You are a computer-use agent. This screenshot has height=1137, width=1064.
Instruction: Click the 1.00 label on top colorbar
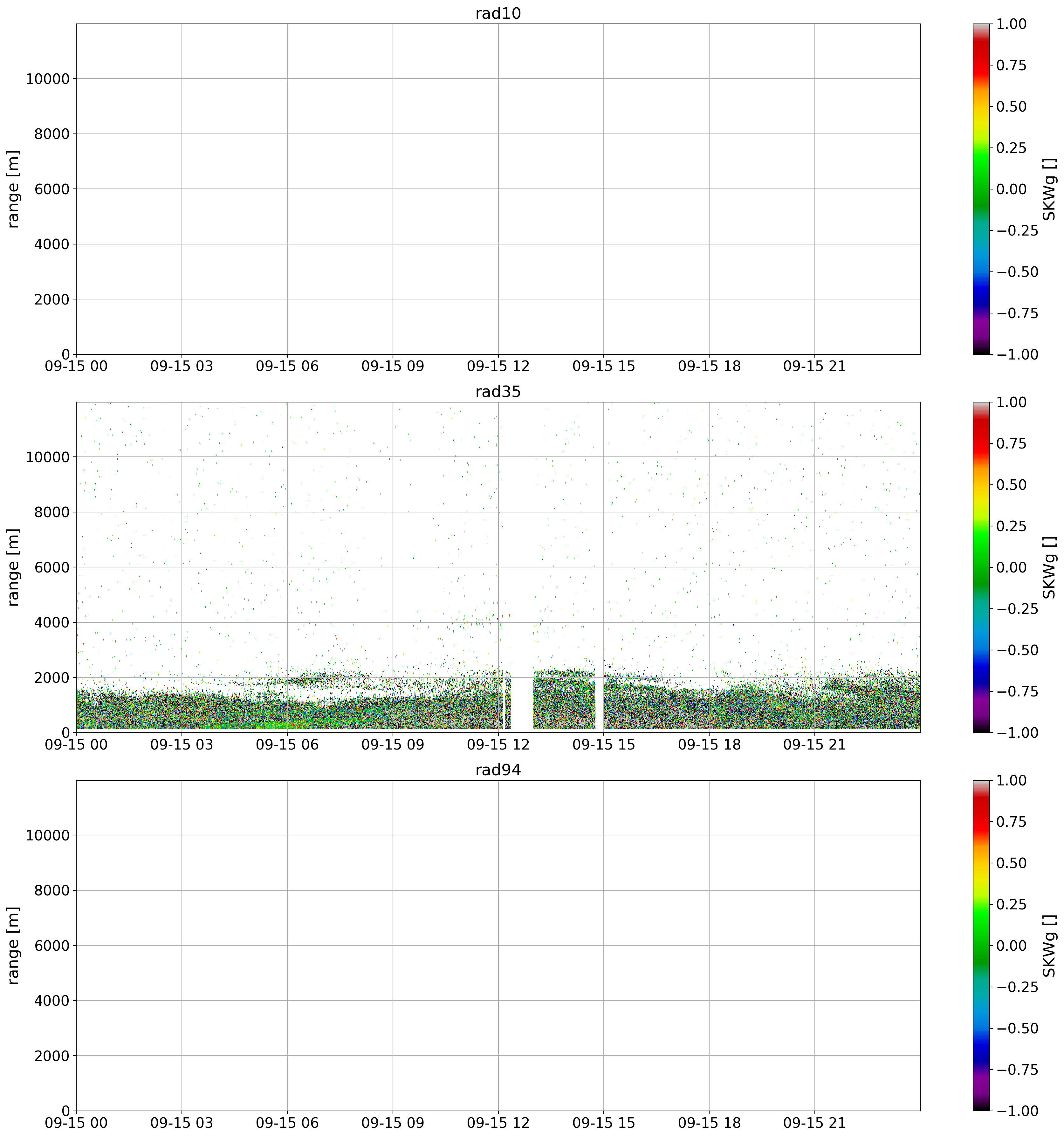coord(1011,24)
